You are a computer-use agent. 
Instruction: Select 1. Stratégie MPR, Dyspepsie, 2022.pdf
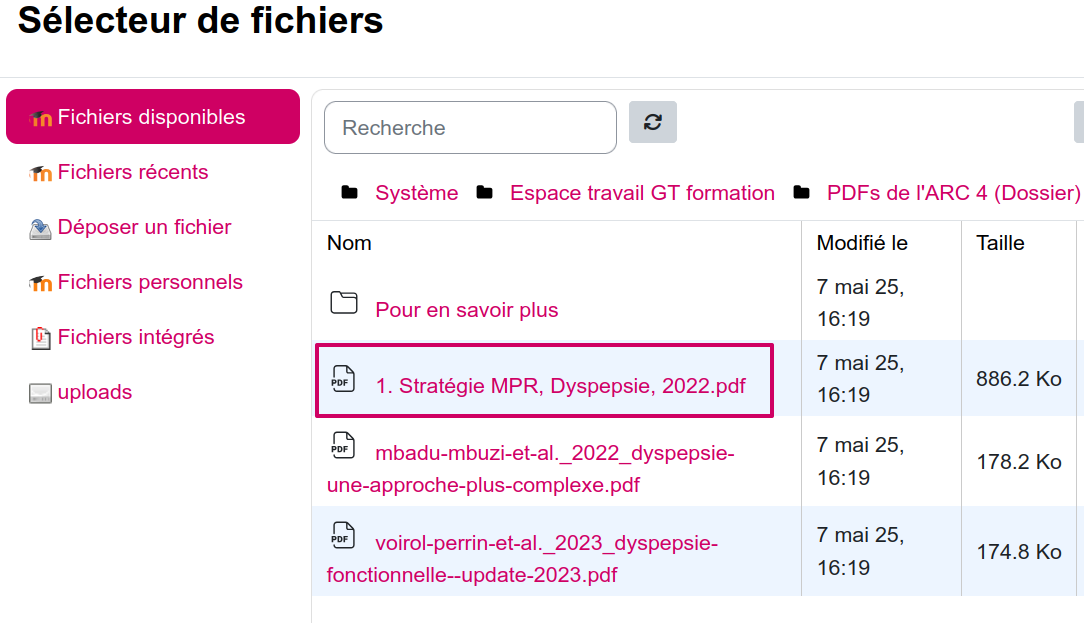point(560,386)
